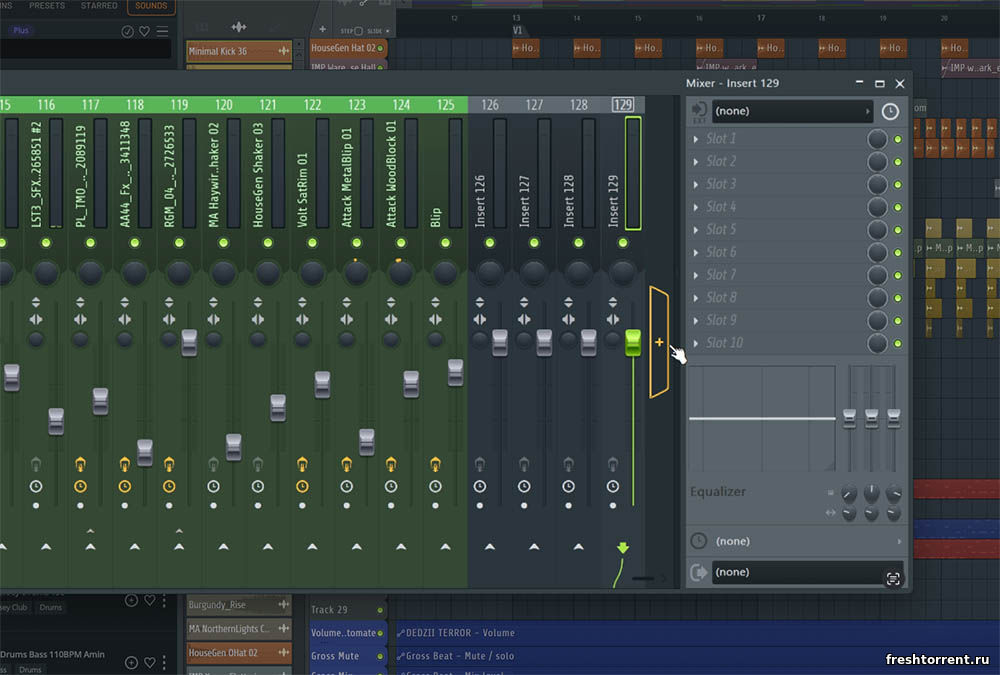
Task: Click green routing arrow under Insert 129
Action: click(623, 547)
